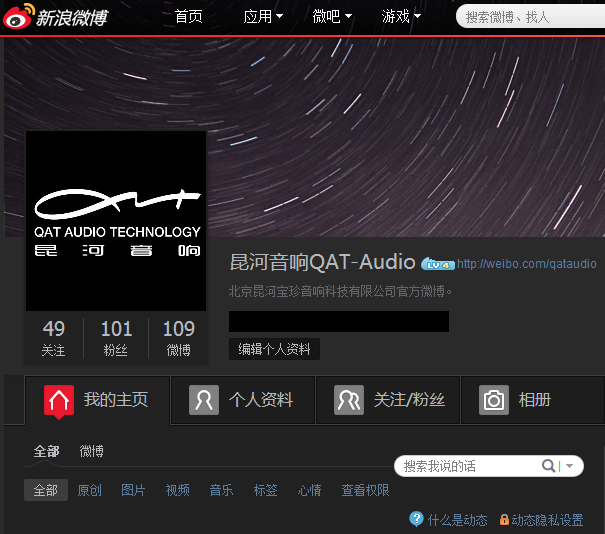Switch to the 相册 tab

[533, 400]
